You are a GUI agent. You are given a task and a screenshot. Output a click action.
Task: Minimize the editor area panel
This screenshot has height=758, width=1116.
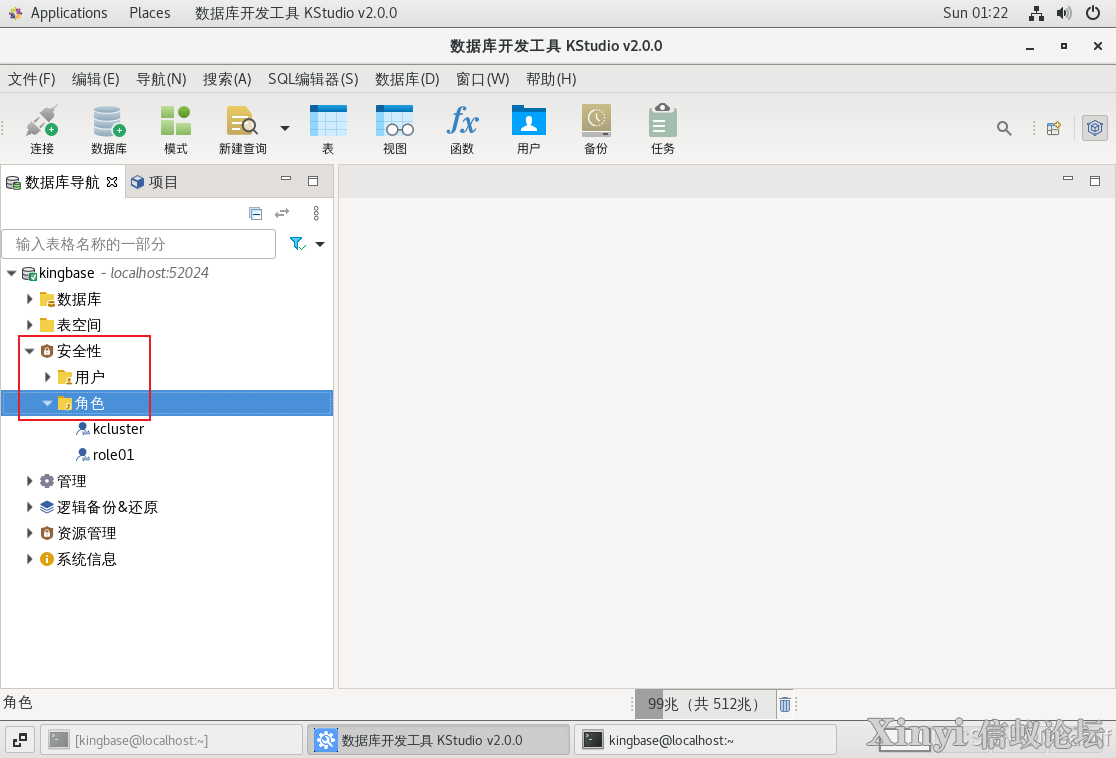pos(1068,179)
